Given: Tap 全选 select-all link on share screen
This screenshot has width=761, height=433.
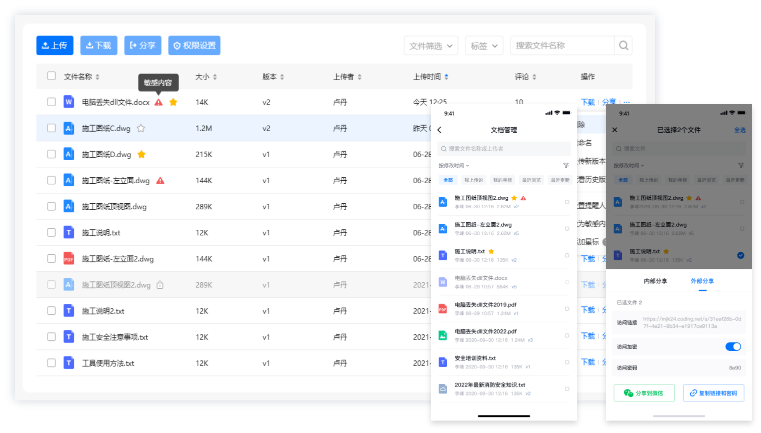Looking at the screenshot, I should point(740,130).
